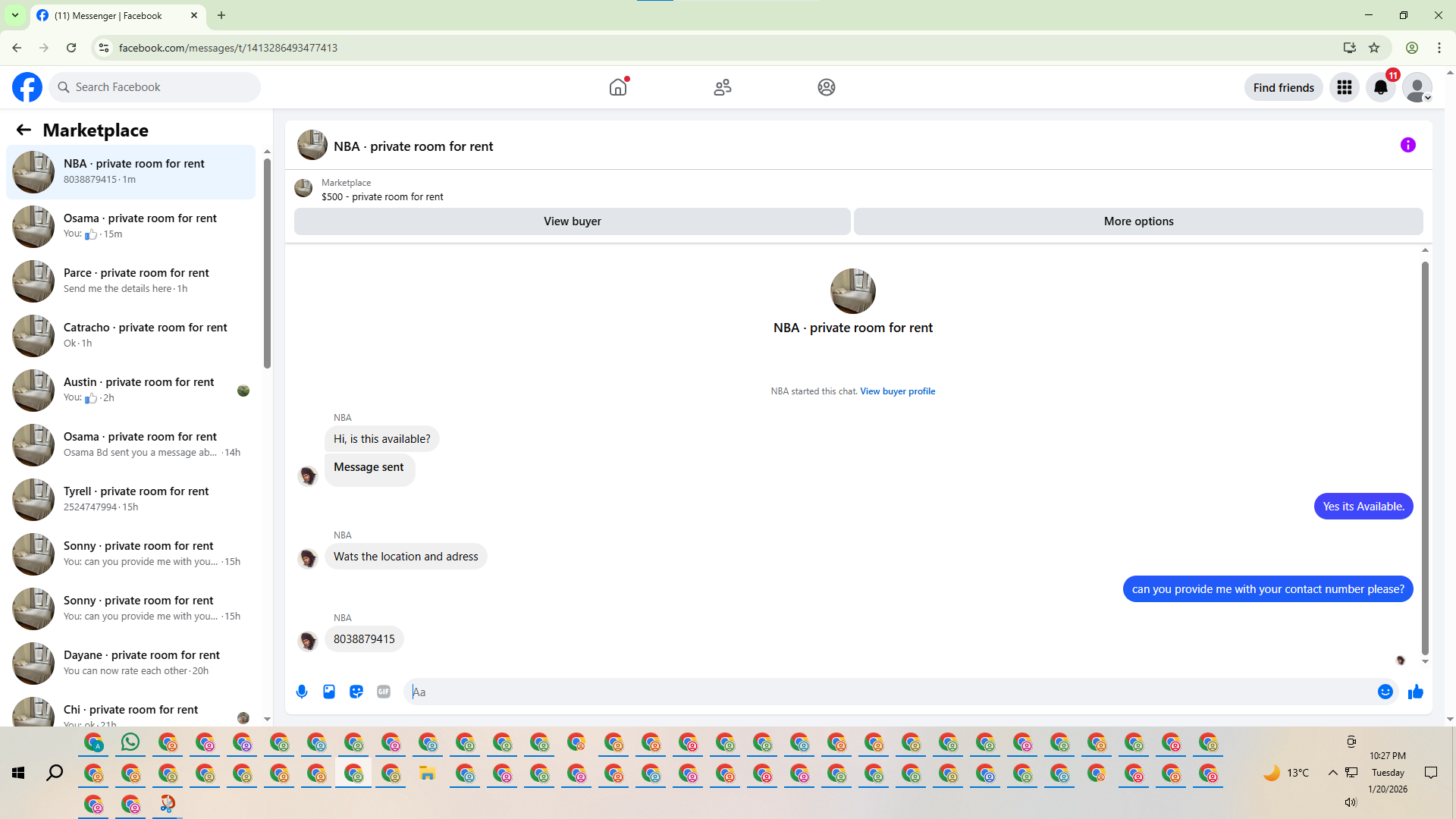Close the Messenger Facebook tab
Viewport: 1456px width, 819px height.
pos(194,15)
